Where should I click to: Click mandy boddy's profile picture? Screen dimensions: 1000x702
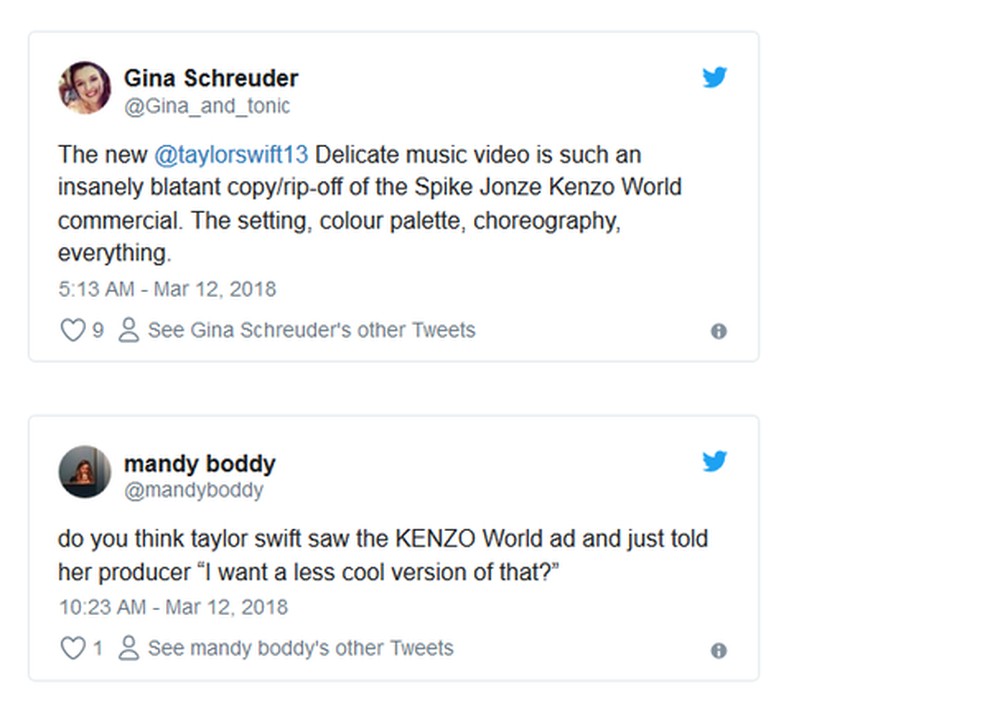click(x=85, y=473)
